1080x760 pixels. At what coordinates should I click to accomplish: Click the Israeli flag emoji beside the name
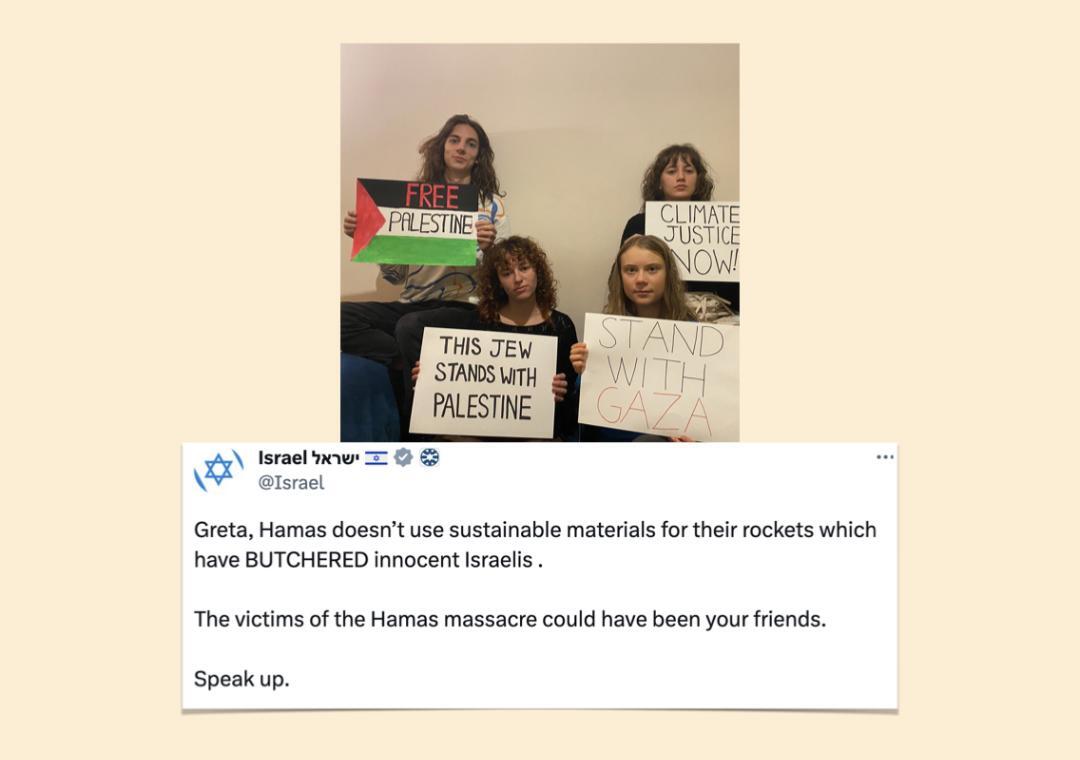[376, 458]
